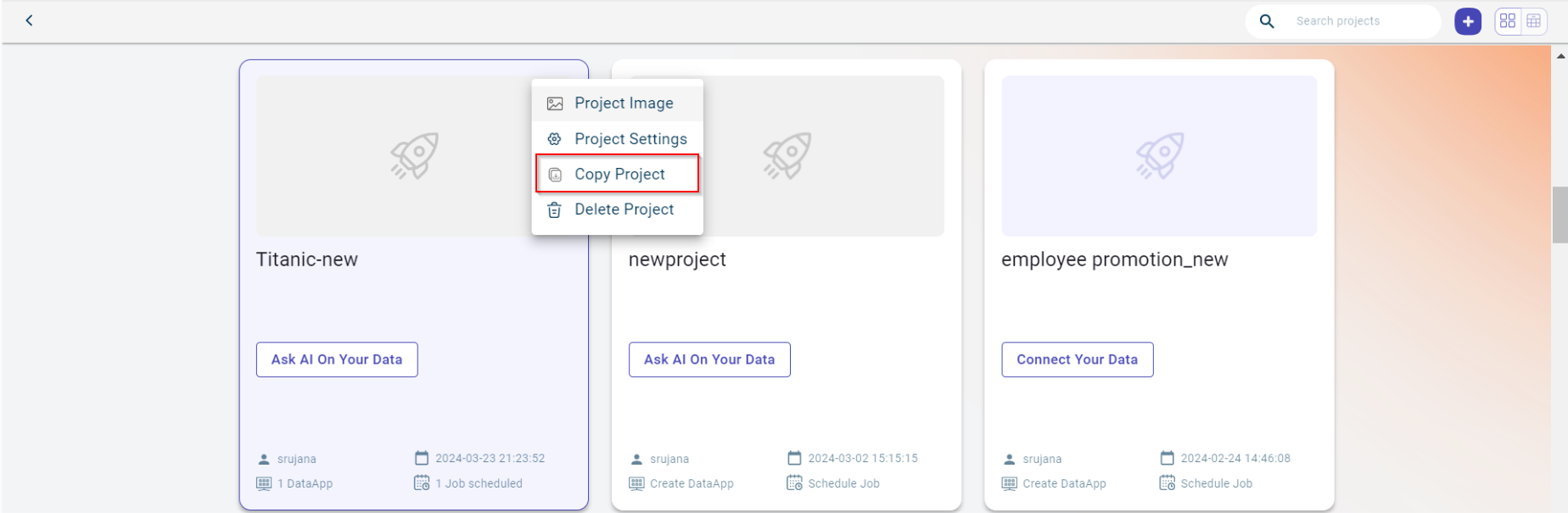The image size is (1568, 513).
Task: Click Ask AI On Your Data for Titanic-new
Action: pyautogui.click(x=337, y=360)
